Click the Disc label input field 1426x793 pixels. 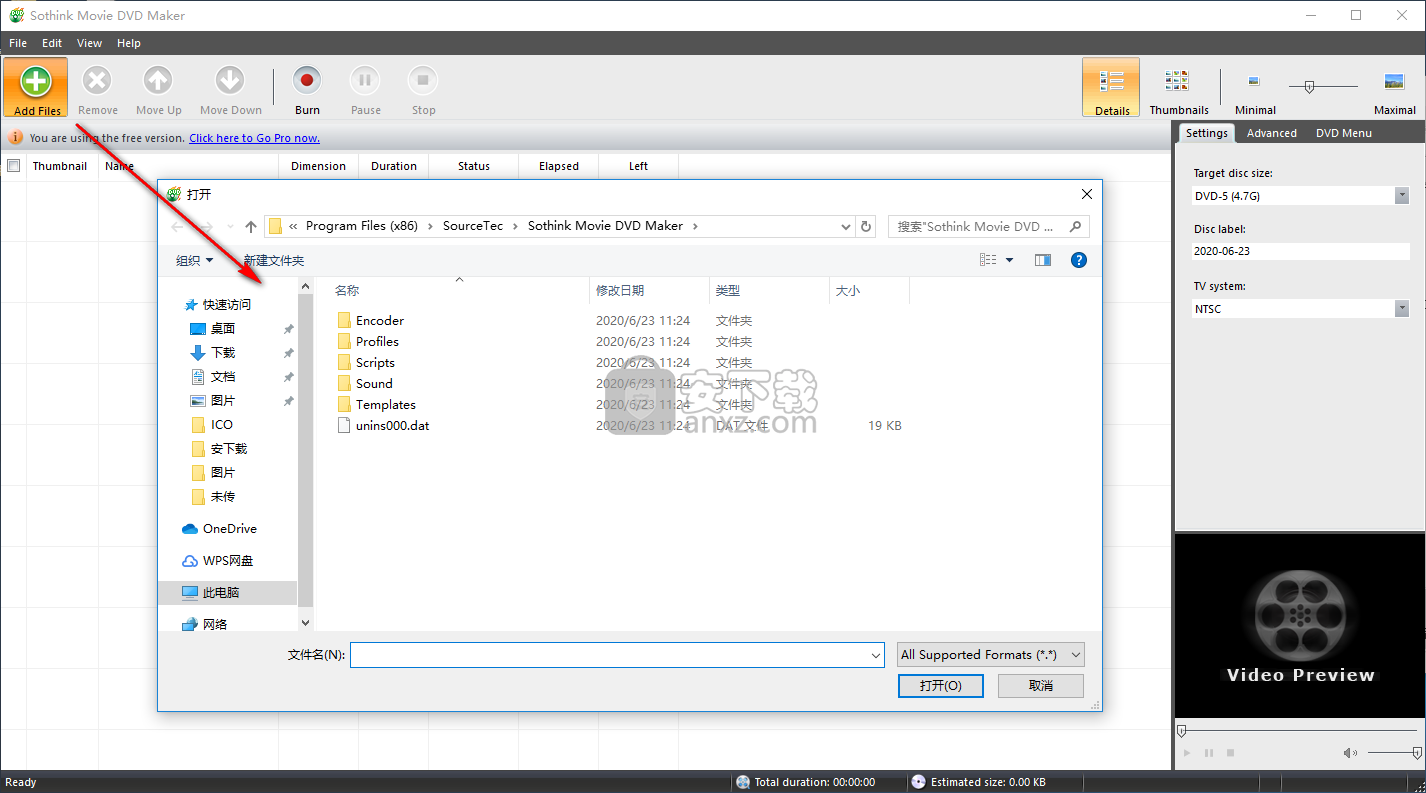tap(1301, 251)
